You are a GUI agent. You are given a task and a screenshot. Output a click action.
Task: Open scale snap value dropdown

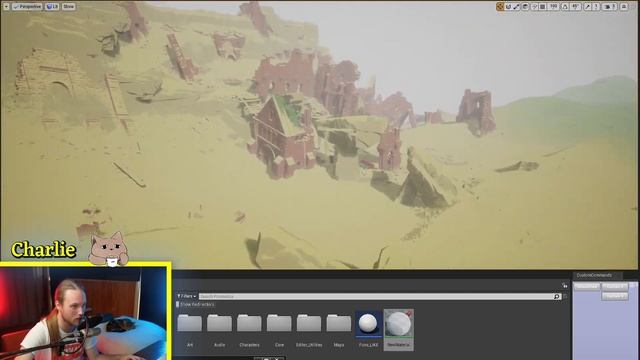596,7
